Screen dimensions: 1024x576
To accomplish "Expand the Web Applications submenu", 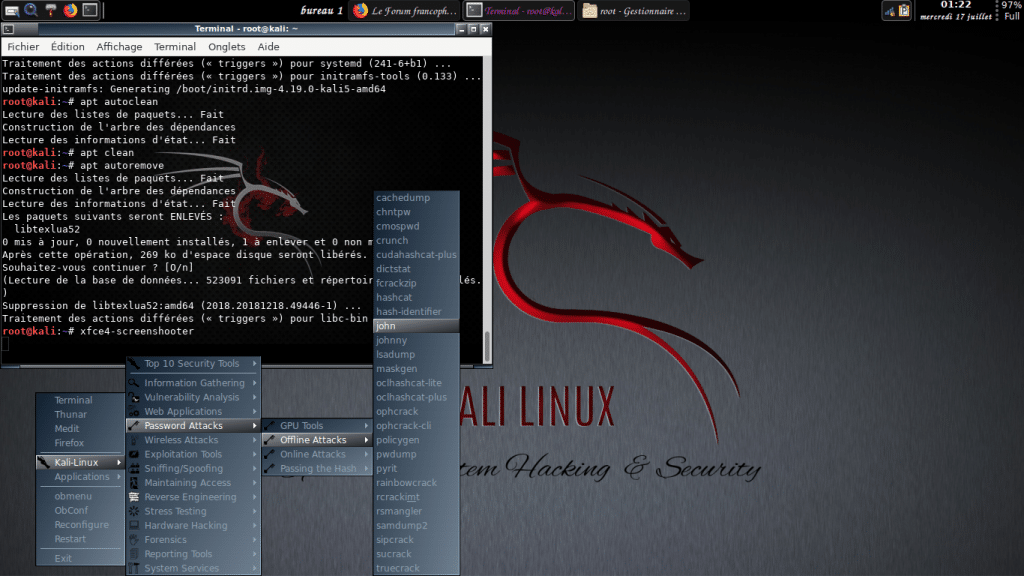I will tap(193, 411).
